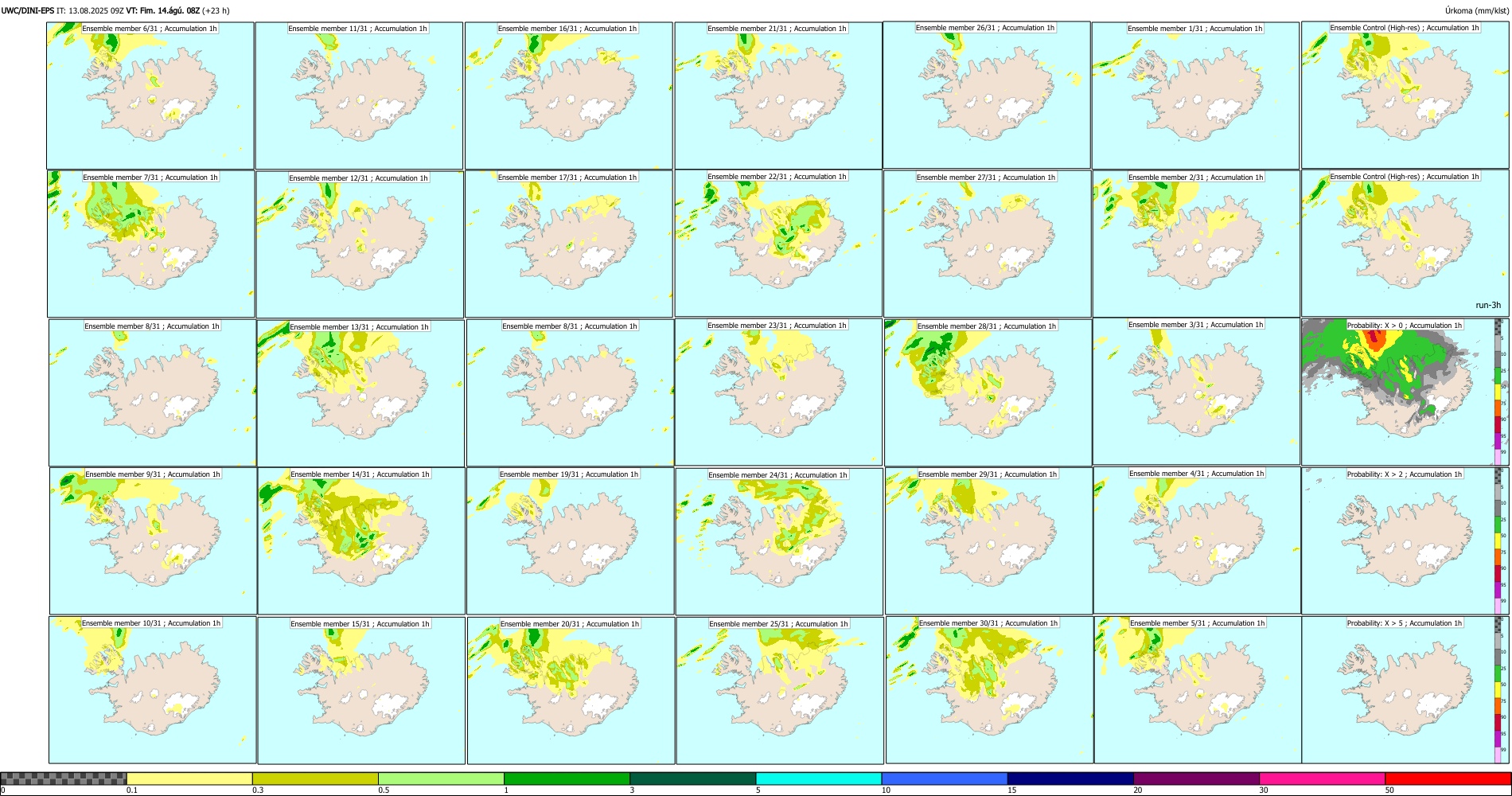Select the green 1–3 legend swatch
This screenshot has height=796, width=1512.
(x=567, y=778)
